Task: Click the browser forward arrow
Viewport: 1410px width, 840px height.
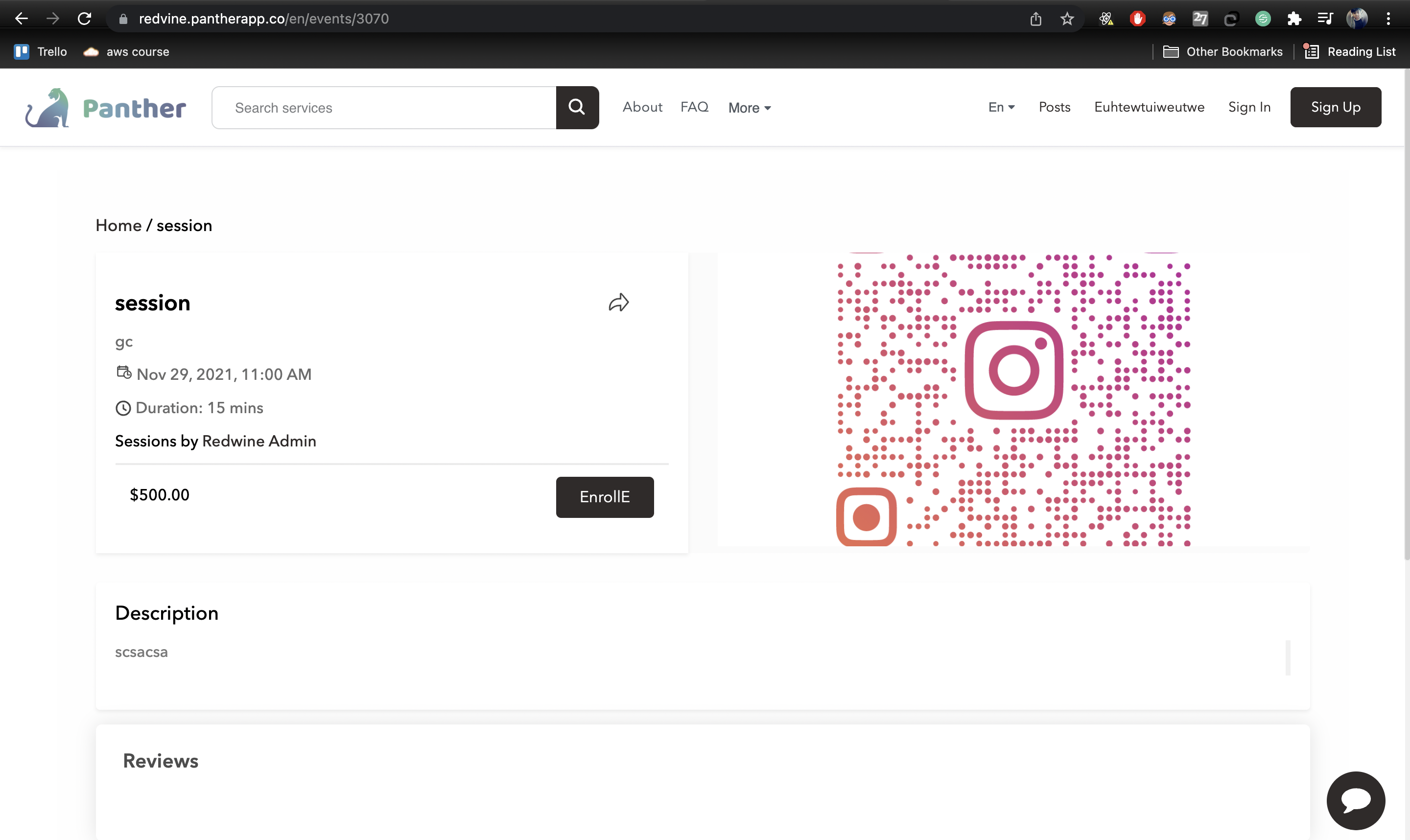Action: pyautogui.click(x=53, y=19)
